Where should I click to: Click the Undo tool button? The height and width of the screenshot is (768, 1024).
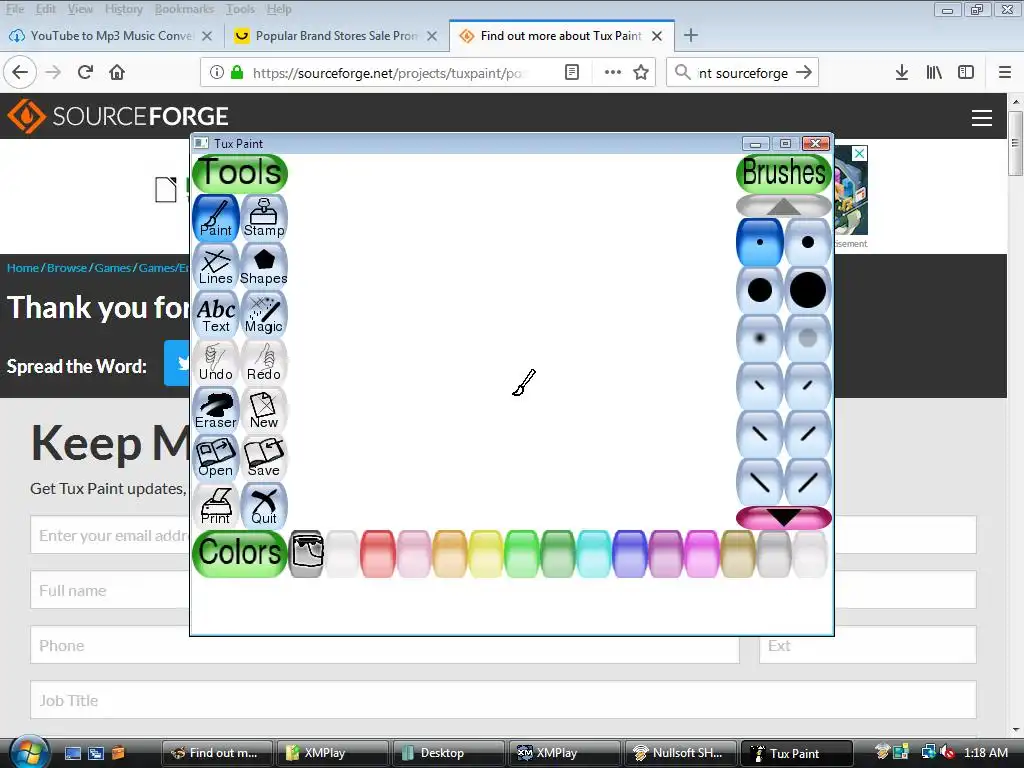click(216, 362)
